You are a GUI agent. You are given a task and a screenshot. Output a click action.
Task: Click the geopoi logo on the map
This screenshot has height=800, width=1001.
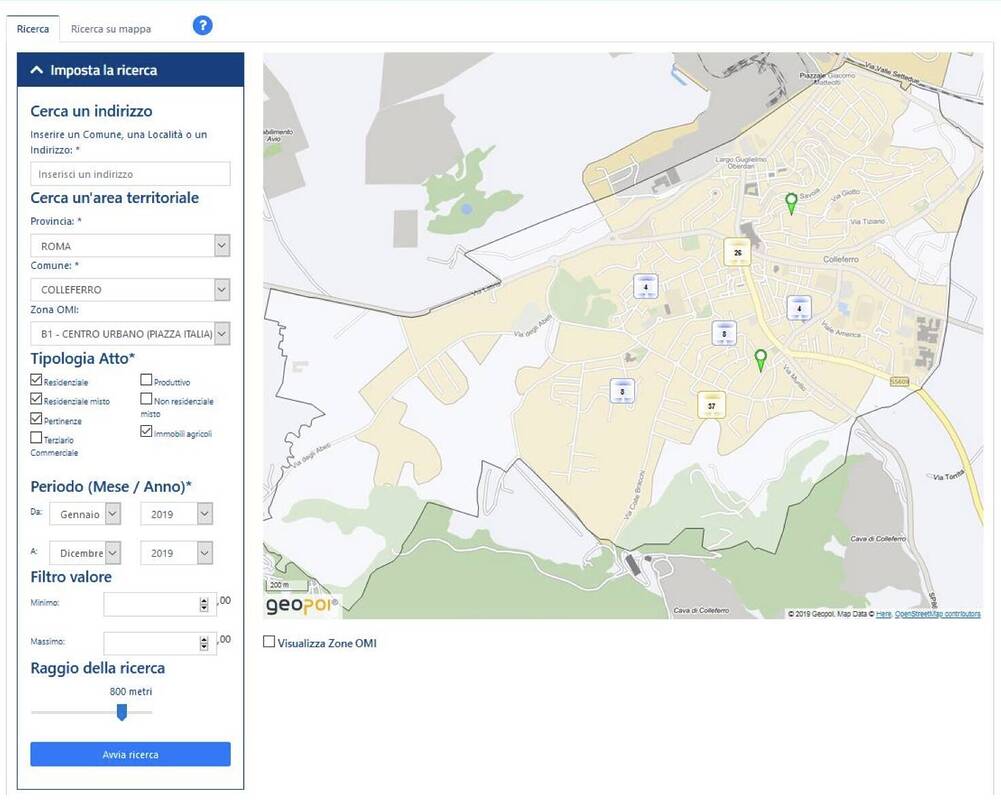coord(301,605)
